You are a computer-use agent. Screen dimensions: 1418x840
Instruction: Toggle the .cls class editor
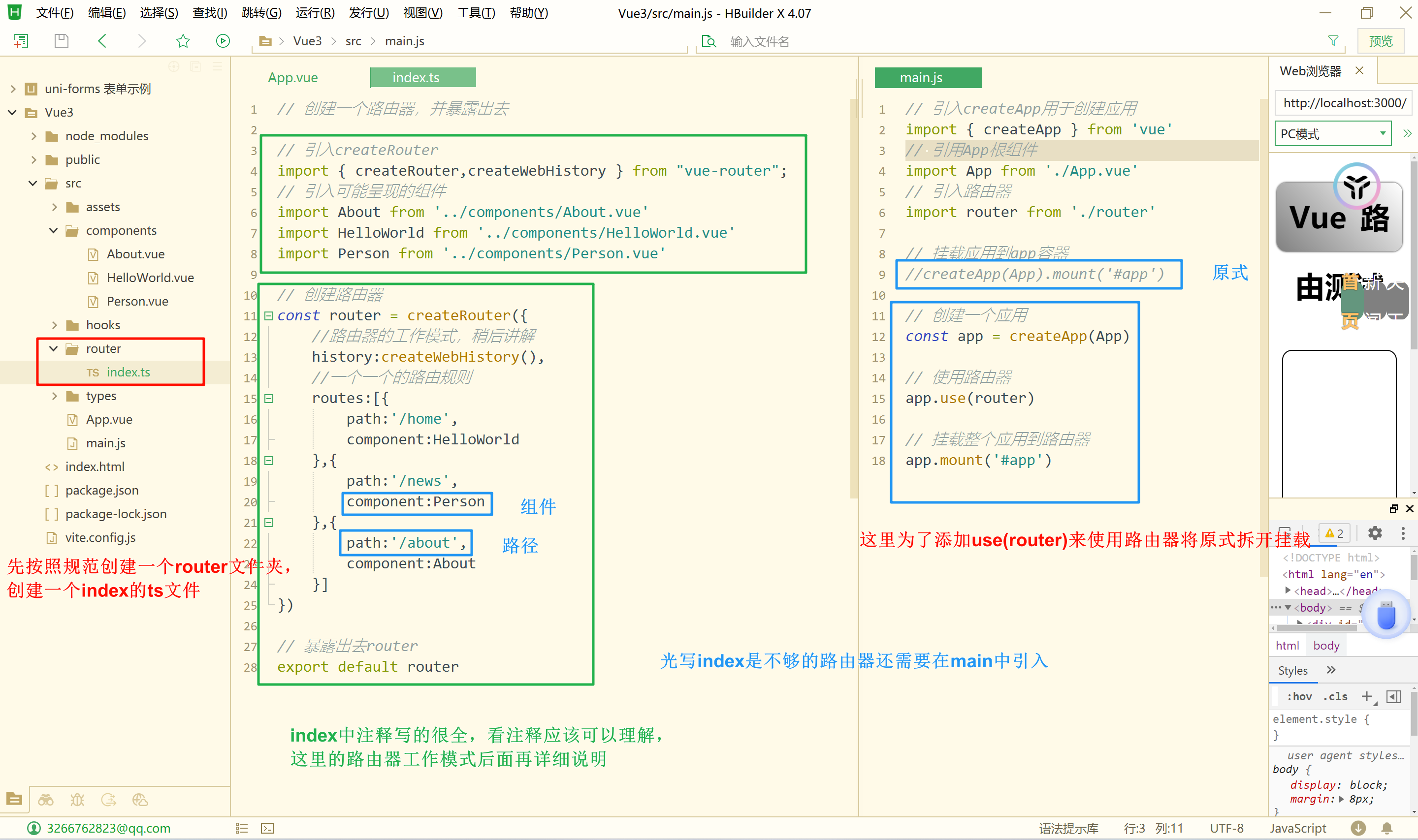[x=1335, y=696]
